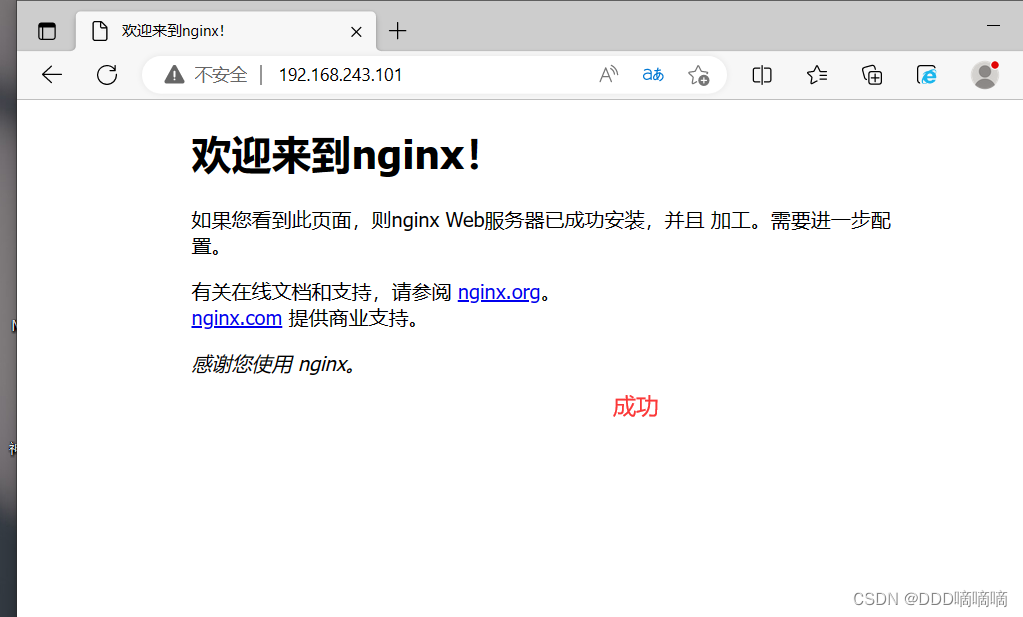Viewport: 1023px width, 617px height.
Task: Click the 不安全 security warning indicator
Action: pos(206,75)
